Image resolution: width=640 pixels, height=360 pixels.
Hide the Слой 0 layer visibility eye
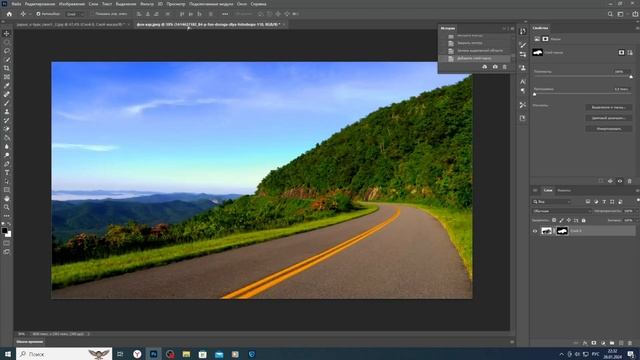tap(535, 231)
